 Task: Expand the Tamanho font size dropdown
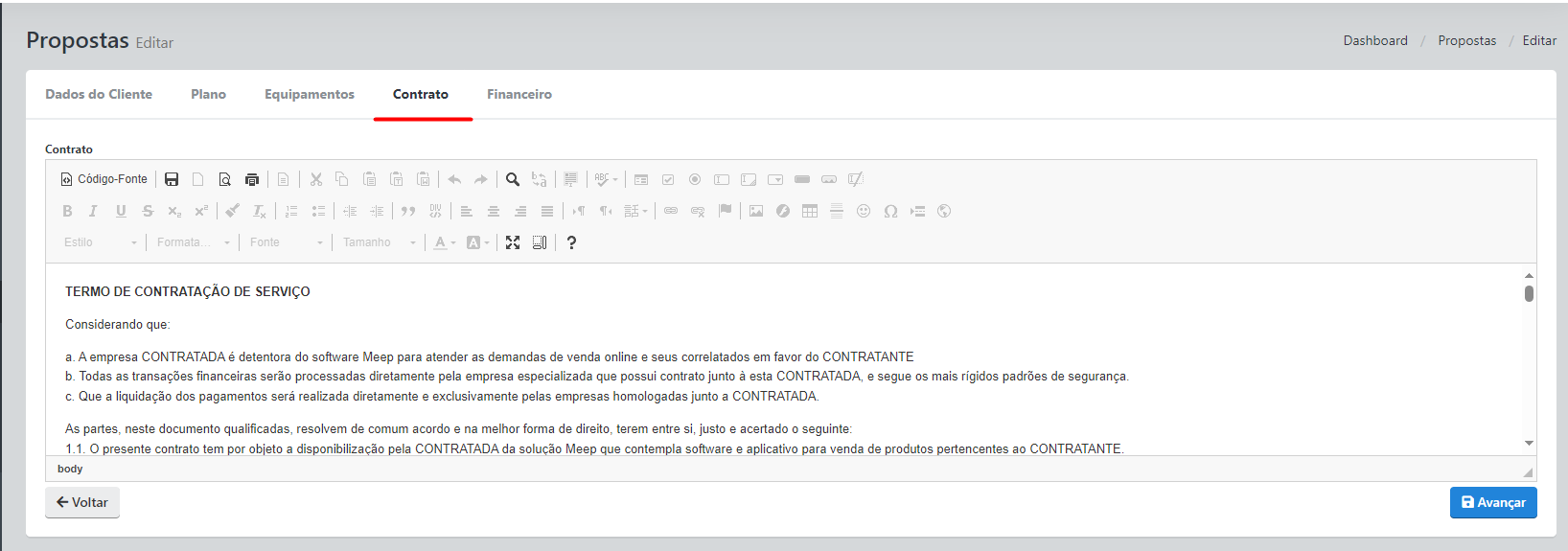380,242
